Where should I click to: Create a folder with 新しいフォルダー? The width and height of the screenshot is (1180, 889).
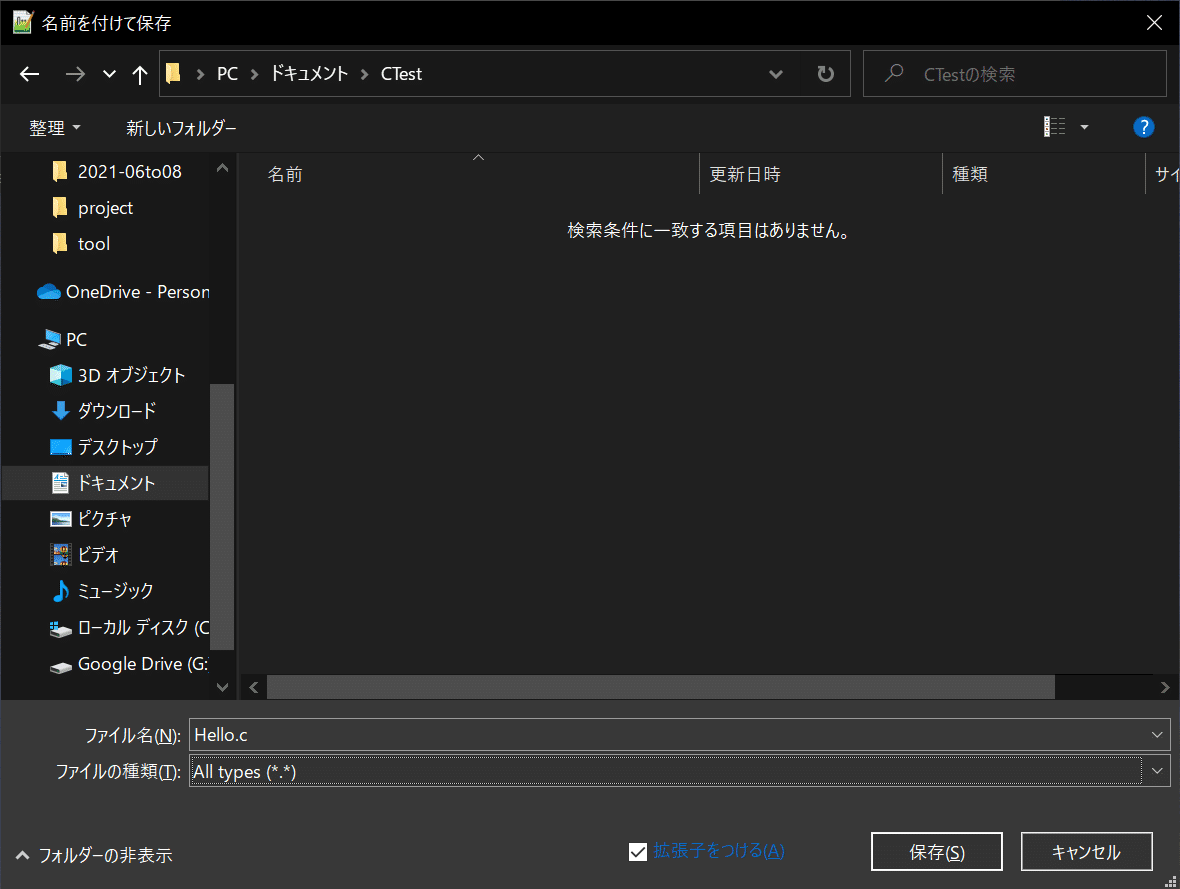pyautogui.click(x=181, y=128)
